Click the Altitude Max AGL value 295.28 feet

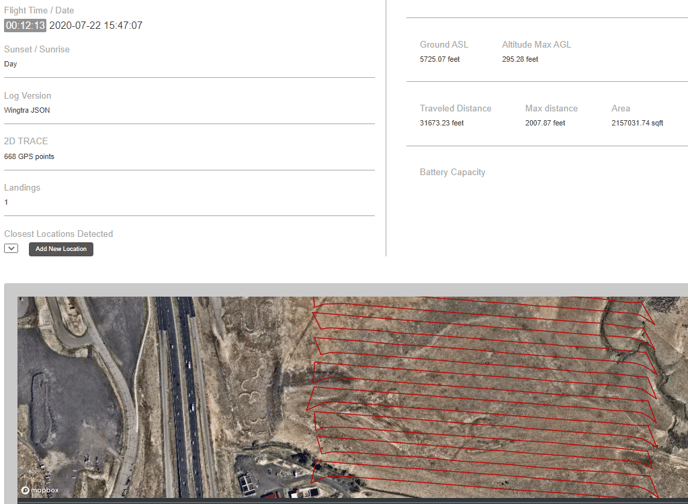tap(520, 59)
